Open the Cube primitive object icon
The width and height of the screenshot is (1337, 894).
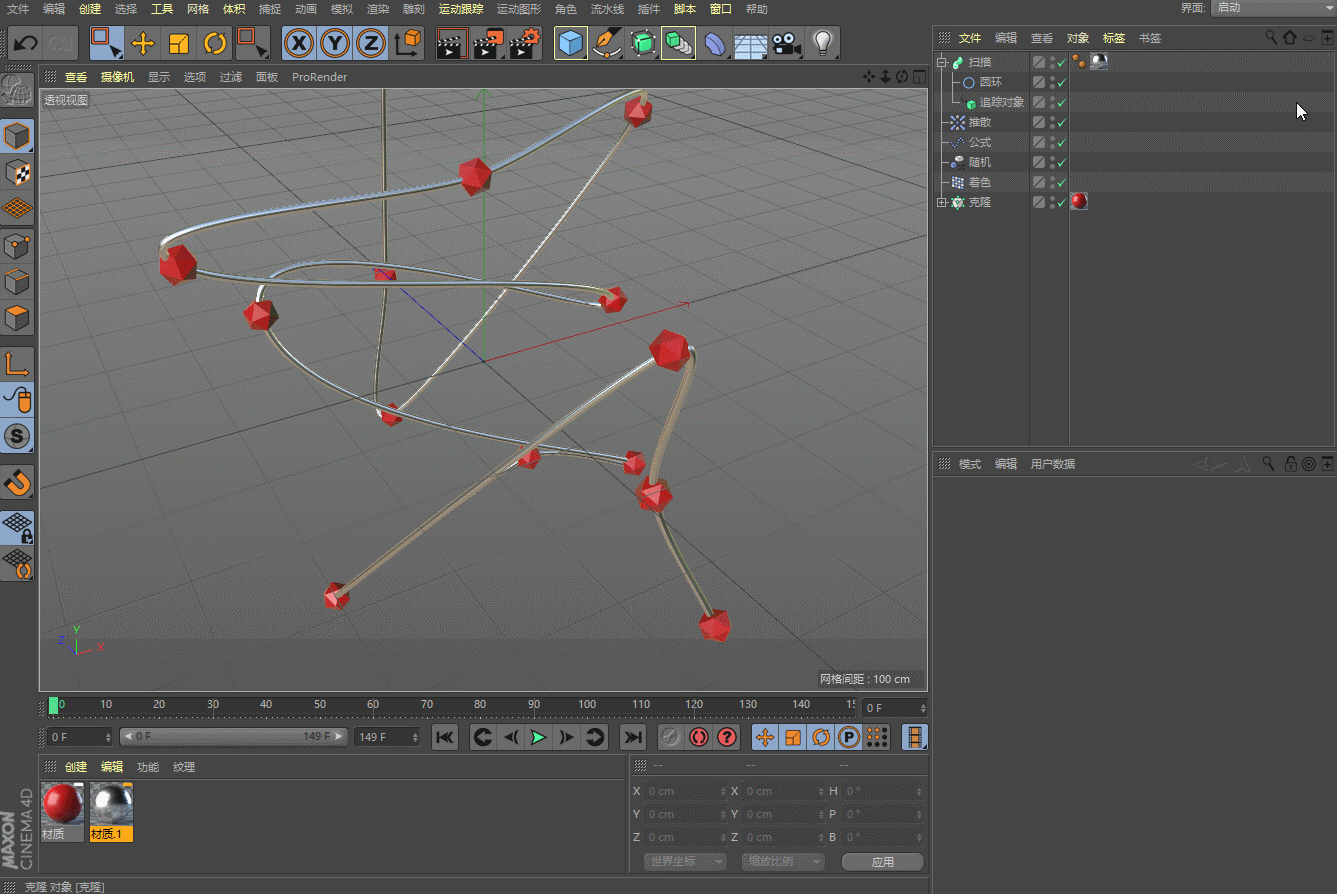point(570,43)
